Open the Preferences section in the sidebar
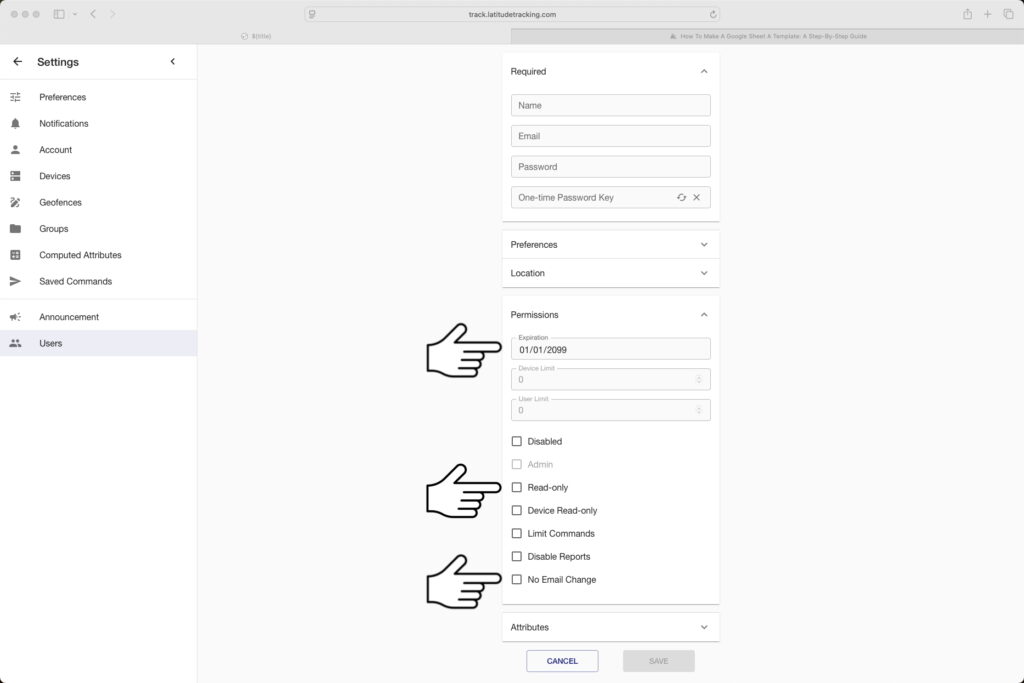Viewport: 1024px width, 683px height. 62,97
